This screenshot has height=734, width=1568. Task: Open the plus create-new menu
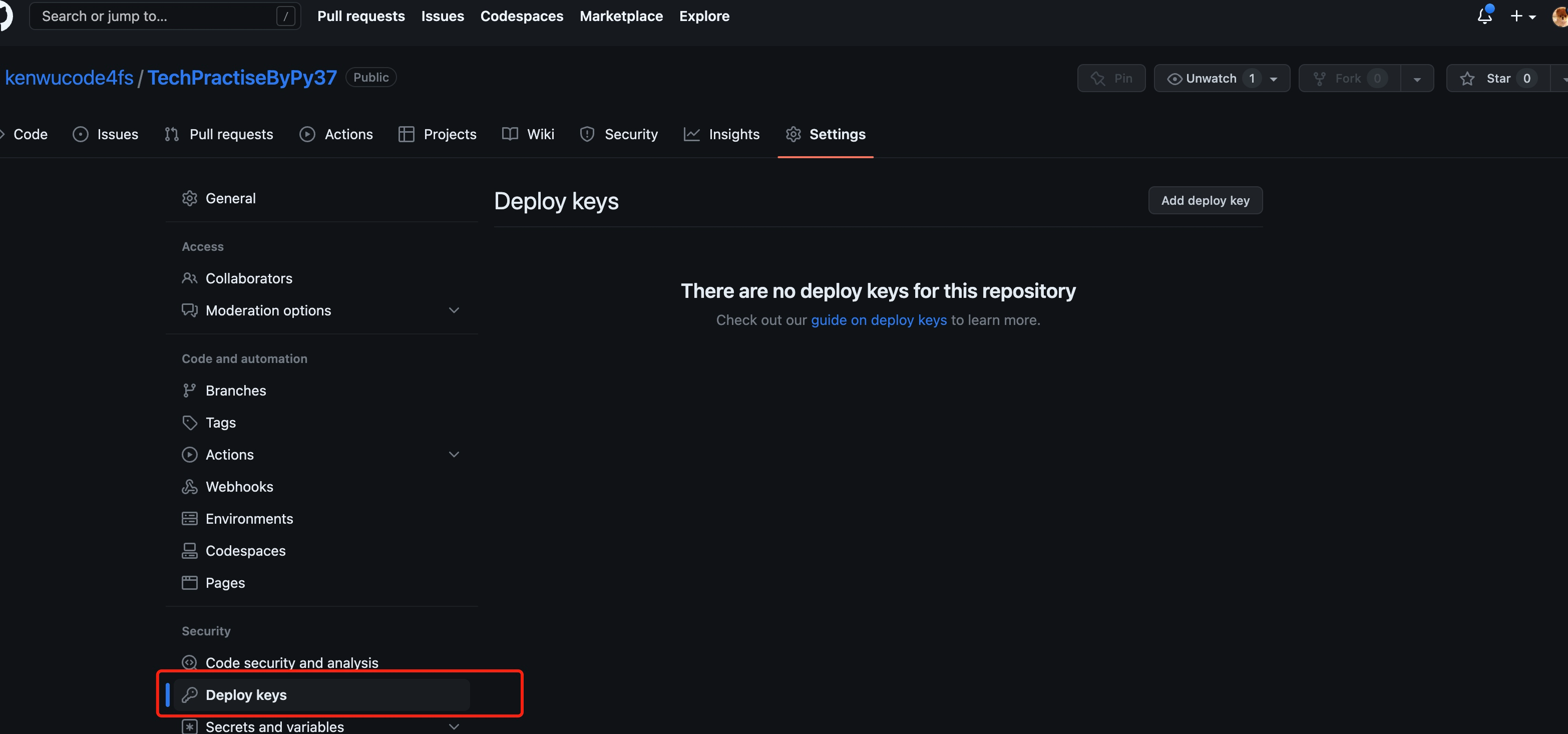click(x=1522, y=17)
